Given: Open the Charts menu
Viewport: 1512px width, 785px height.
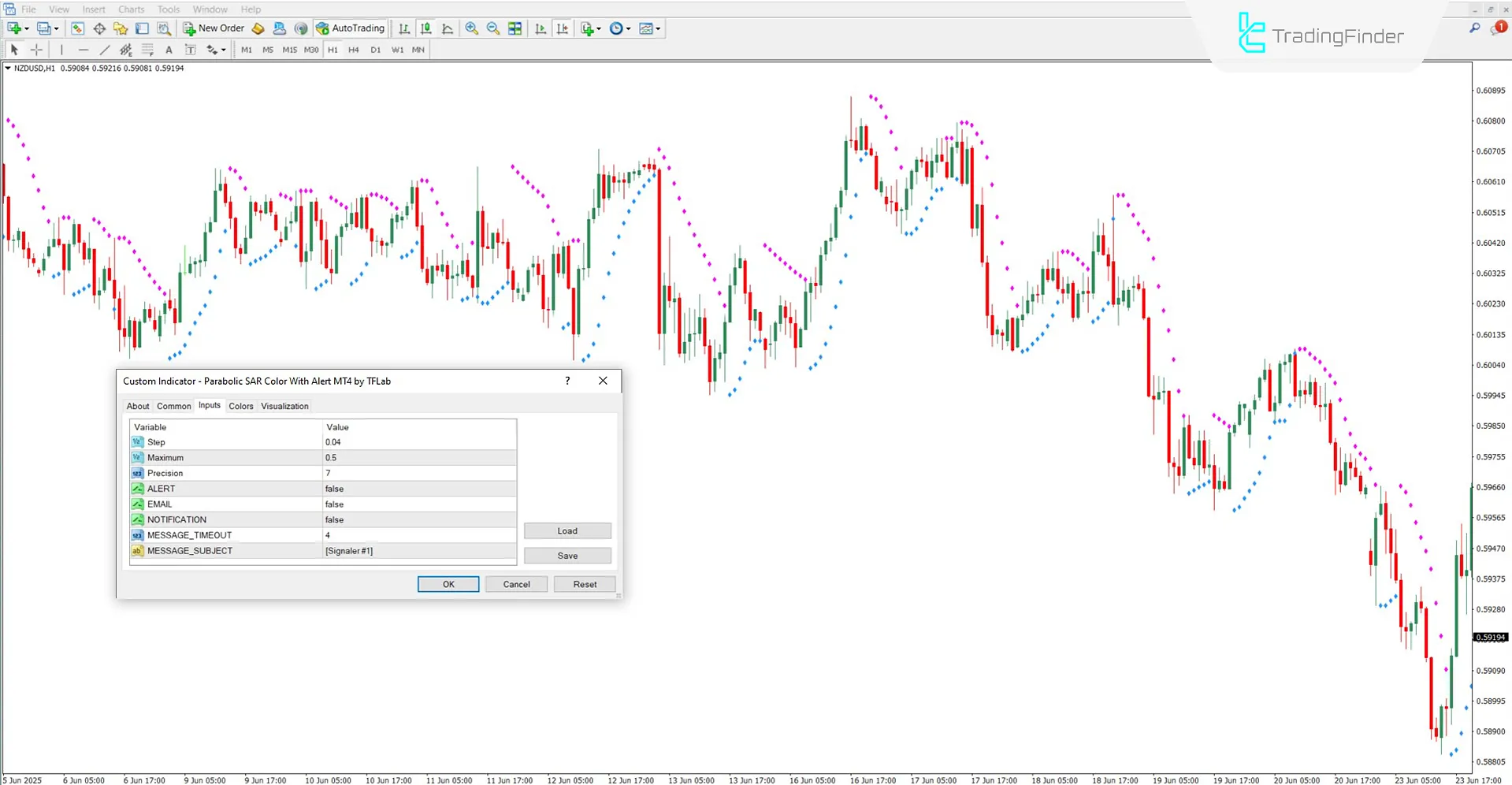Looking at the screenshot, I should [x=131, y=9].
